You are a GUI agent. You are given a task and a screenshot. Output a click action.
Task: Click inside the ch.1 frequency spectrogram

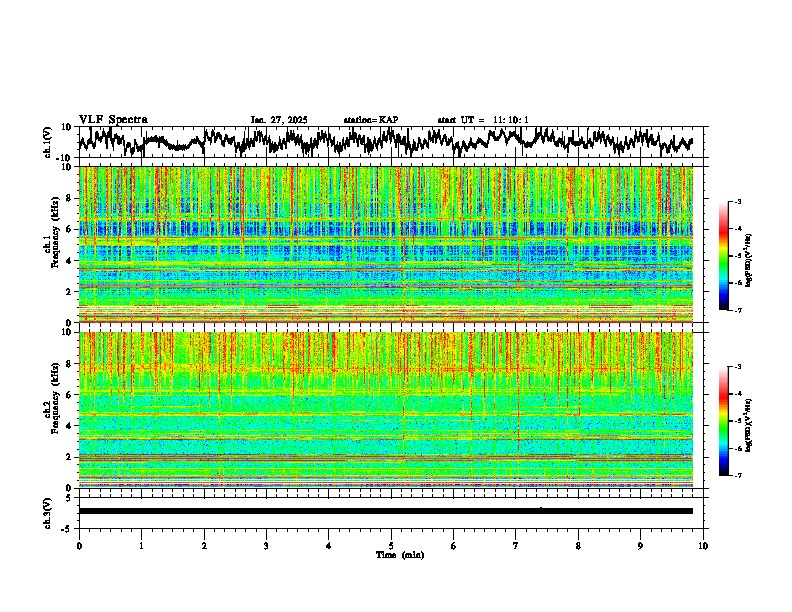pos(385,244)
